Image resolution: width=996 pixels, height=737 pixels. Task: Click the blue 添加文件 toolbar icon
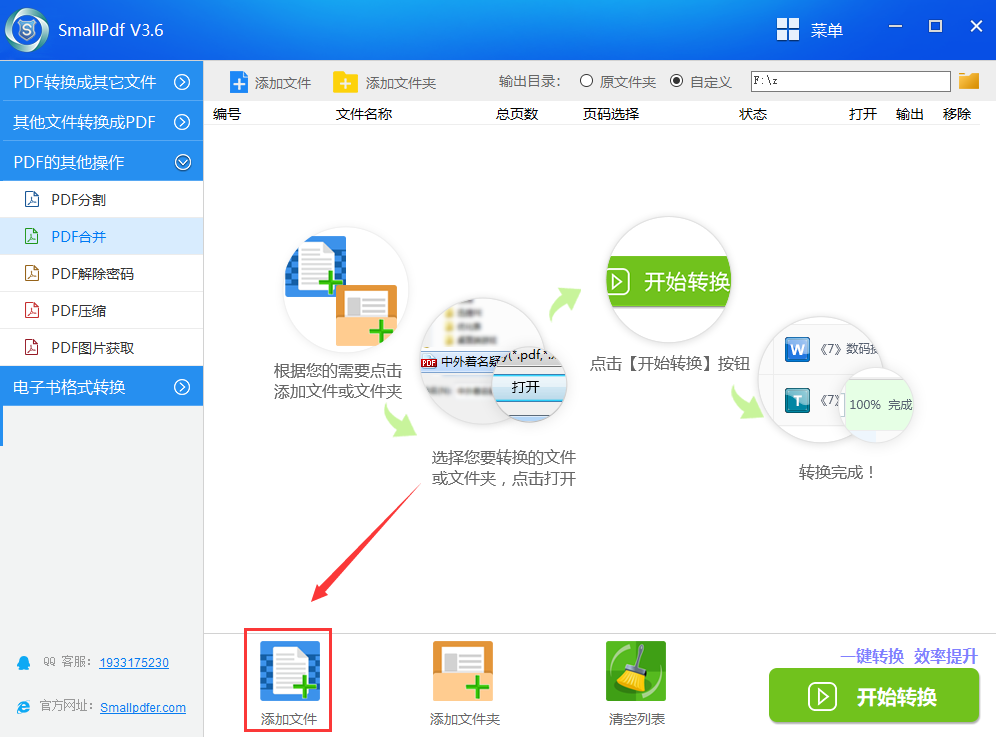coord(239,83)
